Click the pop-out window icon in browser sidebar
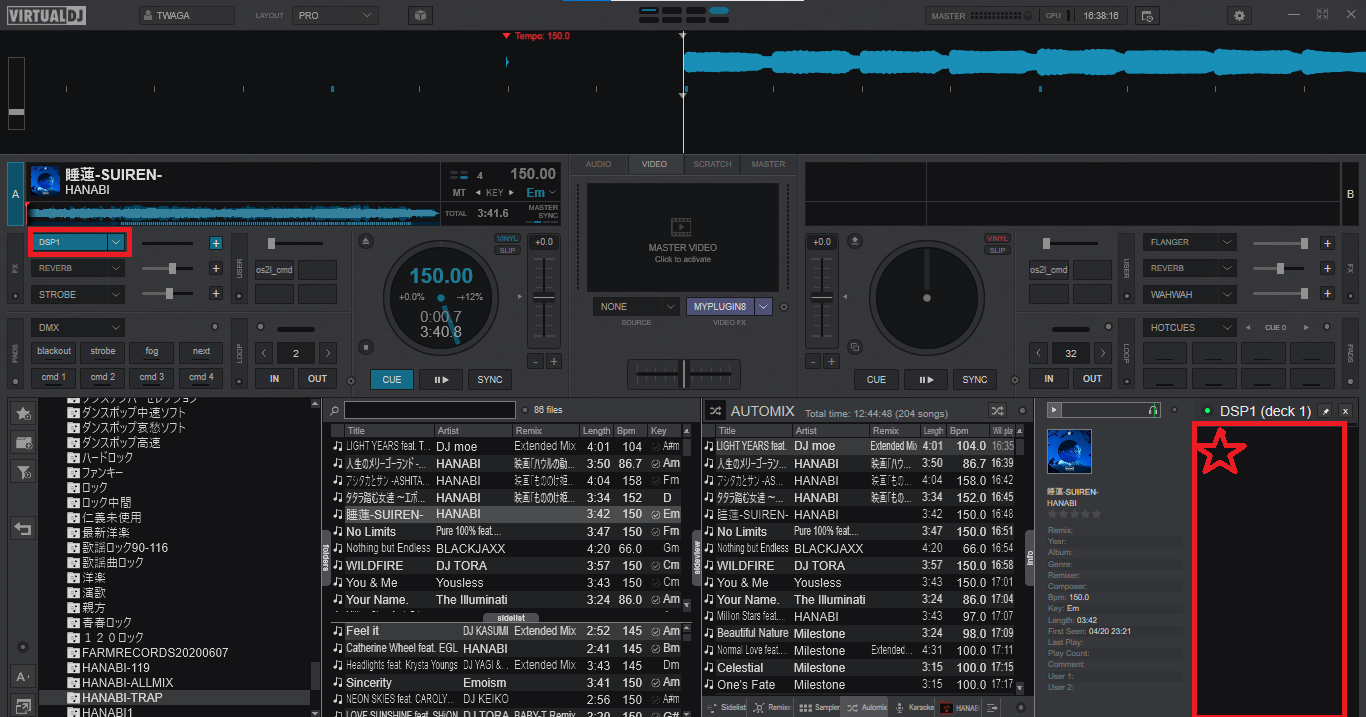 (23, 706)
